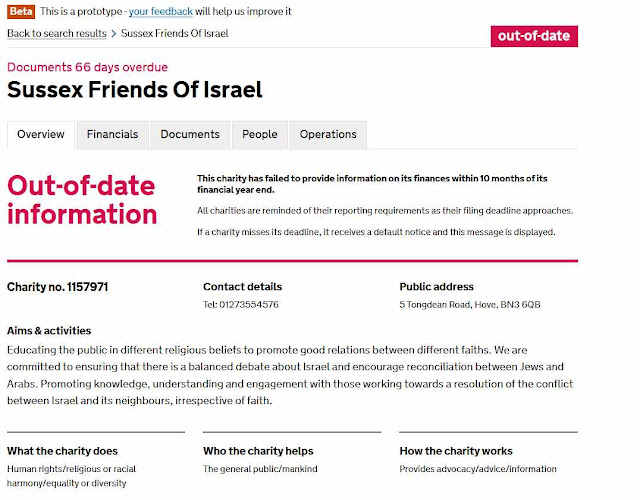Click the orange Beta badge
640x500 pixels.
pos(21,11)
